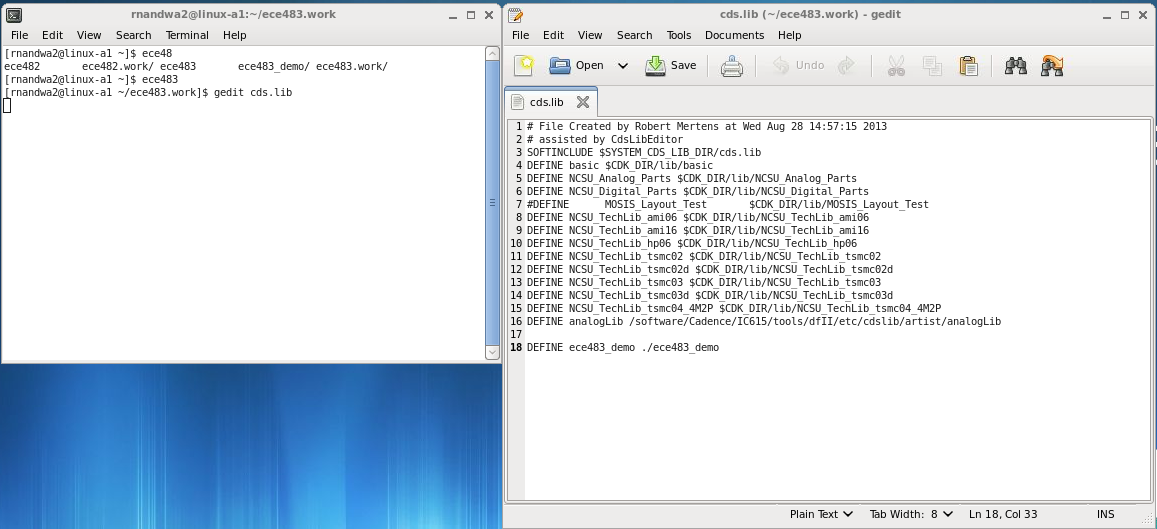
Task: Print the current document
Action: click(732, 66)
